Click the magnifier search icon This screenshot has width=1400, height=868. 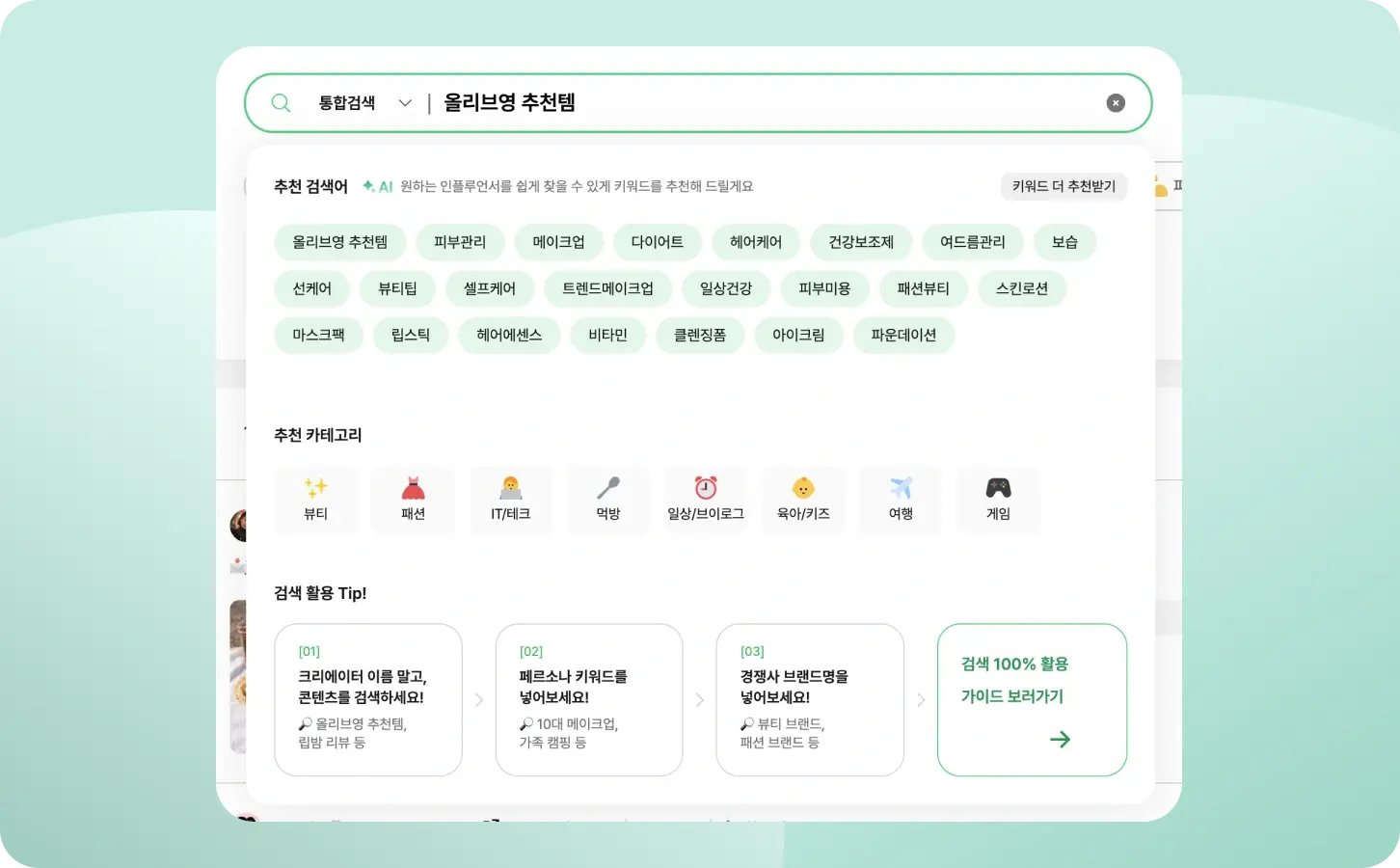click(x=281, y=103)
